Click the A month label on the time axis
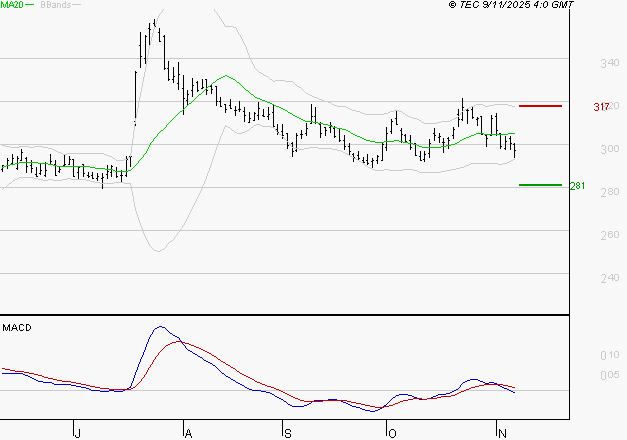 coord(188,434)
